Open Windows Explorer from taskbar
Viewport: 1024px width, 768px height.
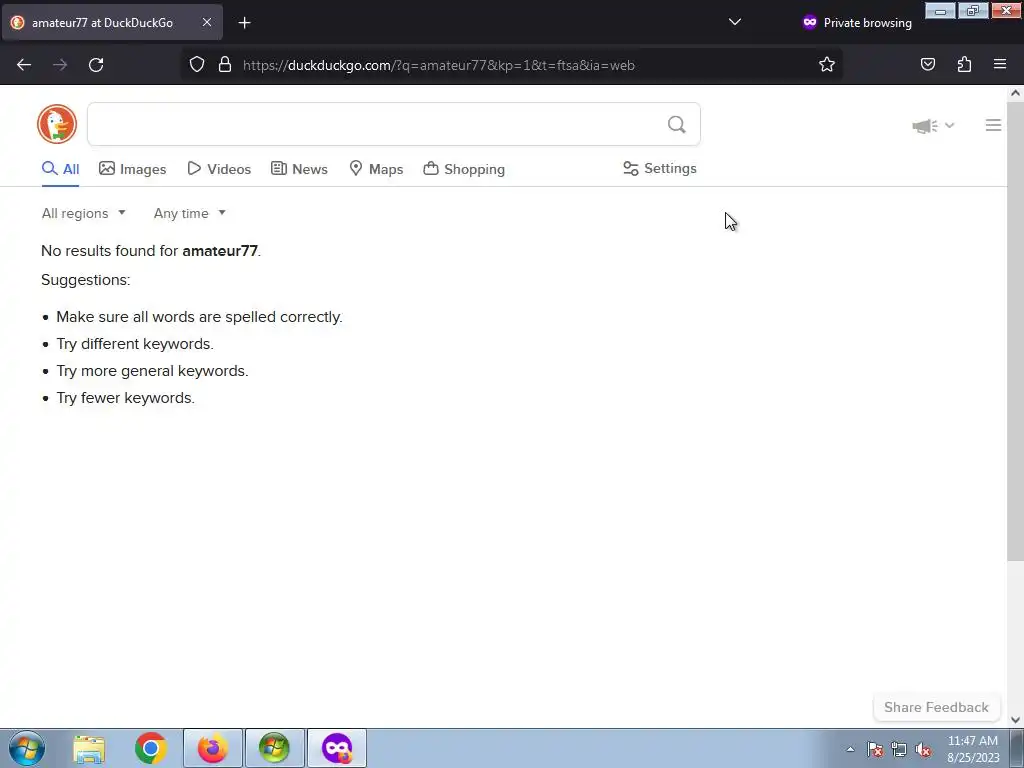pos(89,748)
